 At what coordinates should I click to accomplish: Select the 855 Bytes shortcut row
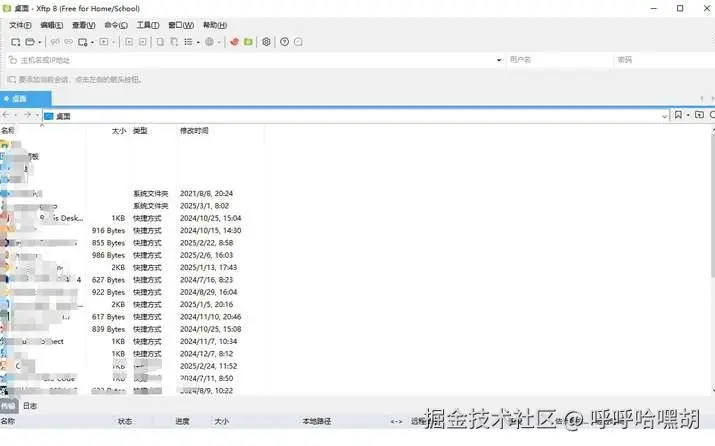click(x=131, y=243)
